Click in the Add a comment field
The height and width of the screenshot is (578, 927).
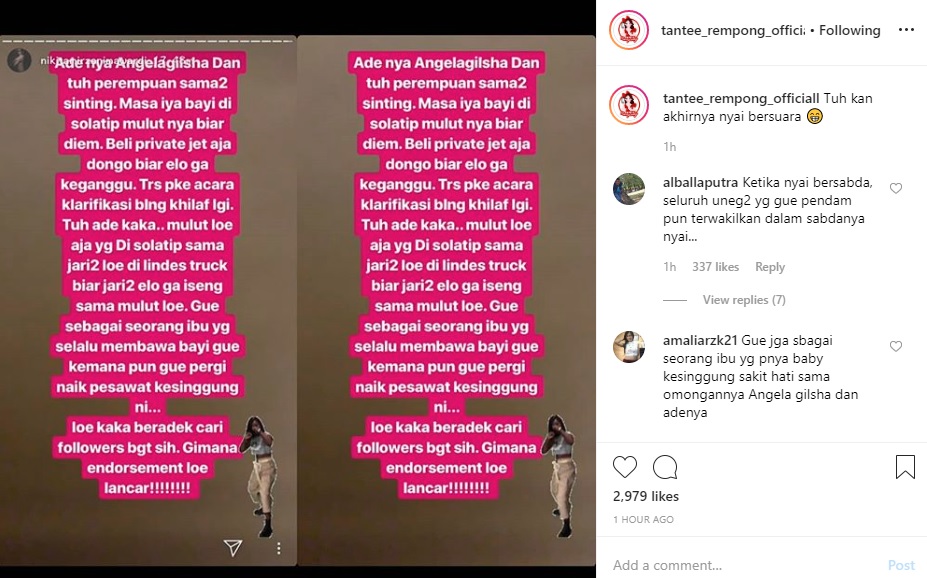tap(745, 565)
